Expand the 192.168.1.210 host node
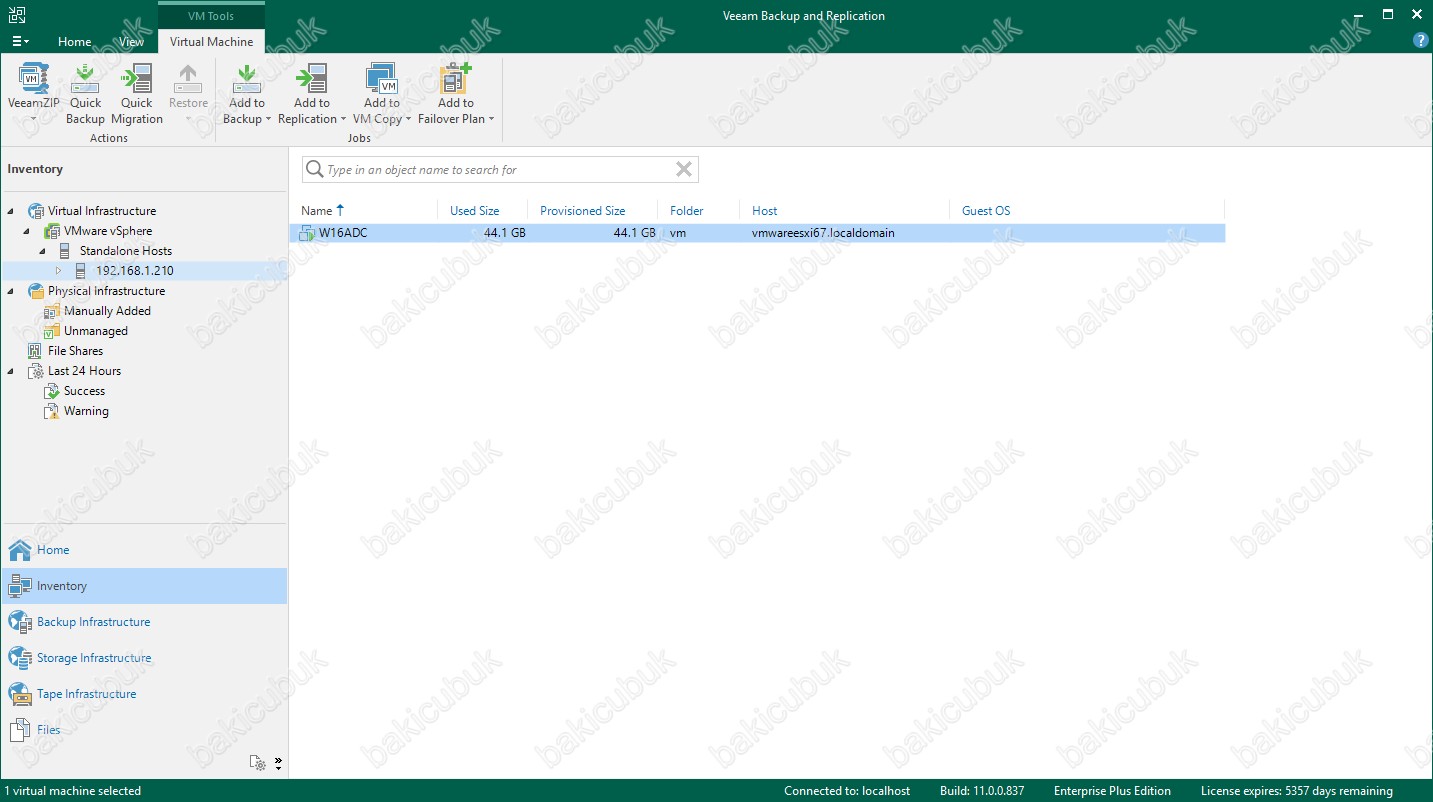 tap(58, 271)
